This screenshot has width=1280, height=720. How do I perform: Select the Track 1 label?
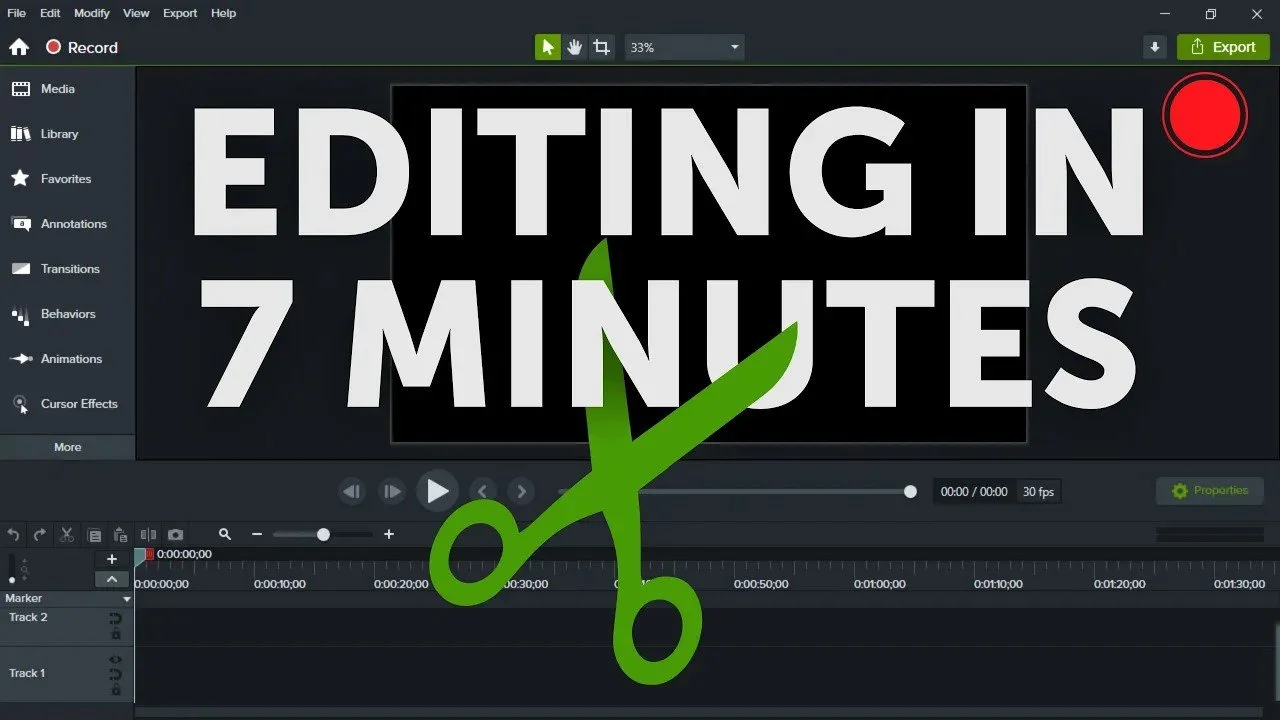pyautogui.click(x=27, y=673)
